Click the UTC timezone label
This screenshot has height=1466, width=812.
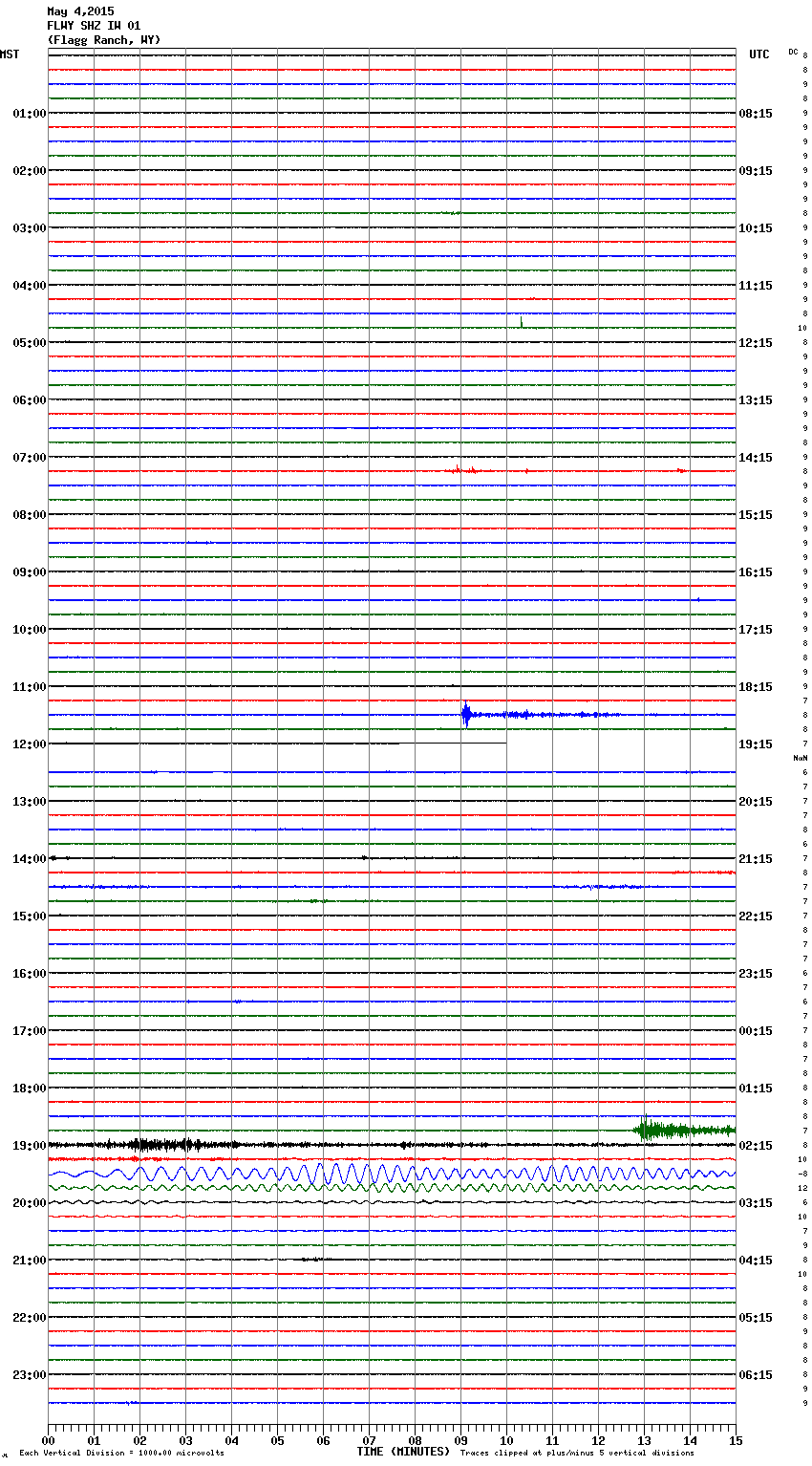pyautogui.click(x=759, y=54)
